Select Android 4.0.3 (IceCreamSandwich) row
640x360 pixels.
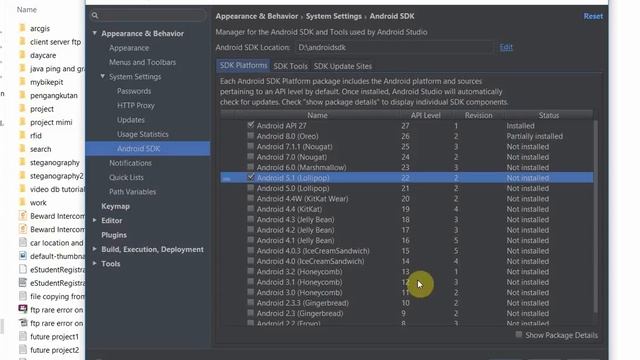click(407, 251)
